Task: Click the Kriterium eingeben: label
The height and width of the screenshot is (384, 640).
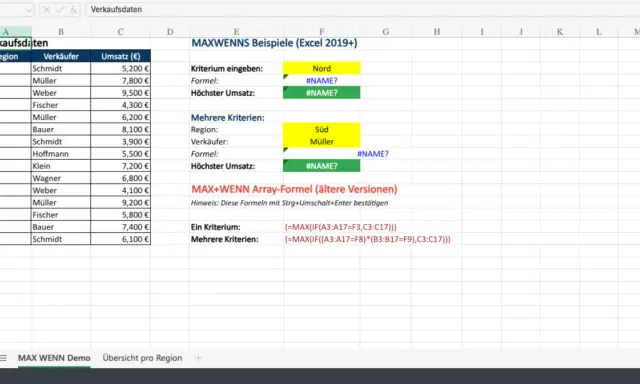Action: (227, 69)
